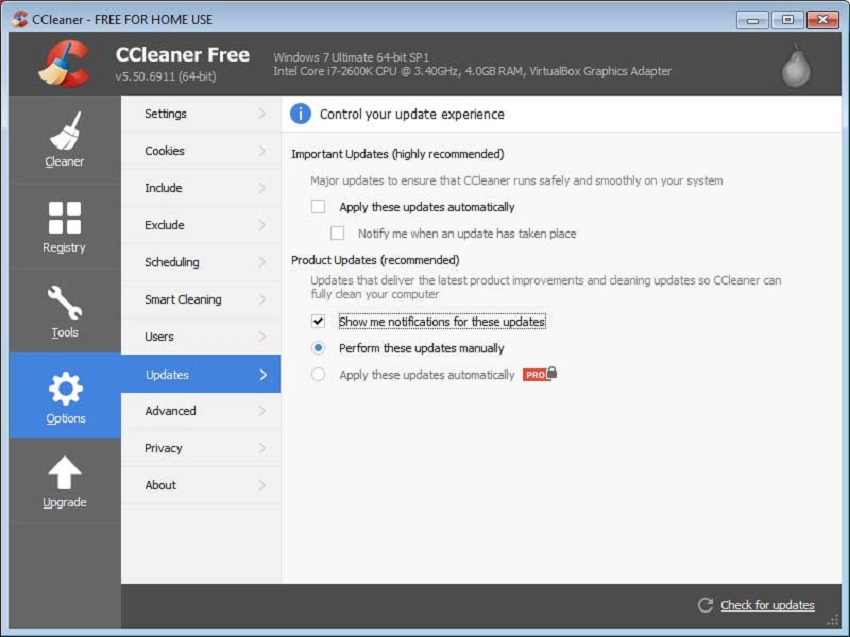Enable Apply these updates automatically checkbox
850x637 pixels.
pyautogui.click(x=318, y=207)
